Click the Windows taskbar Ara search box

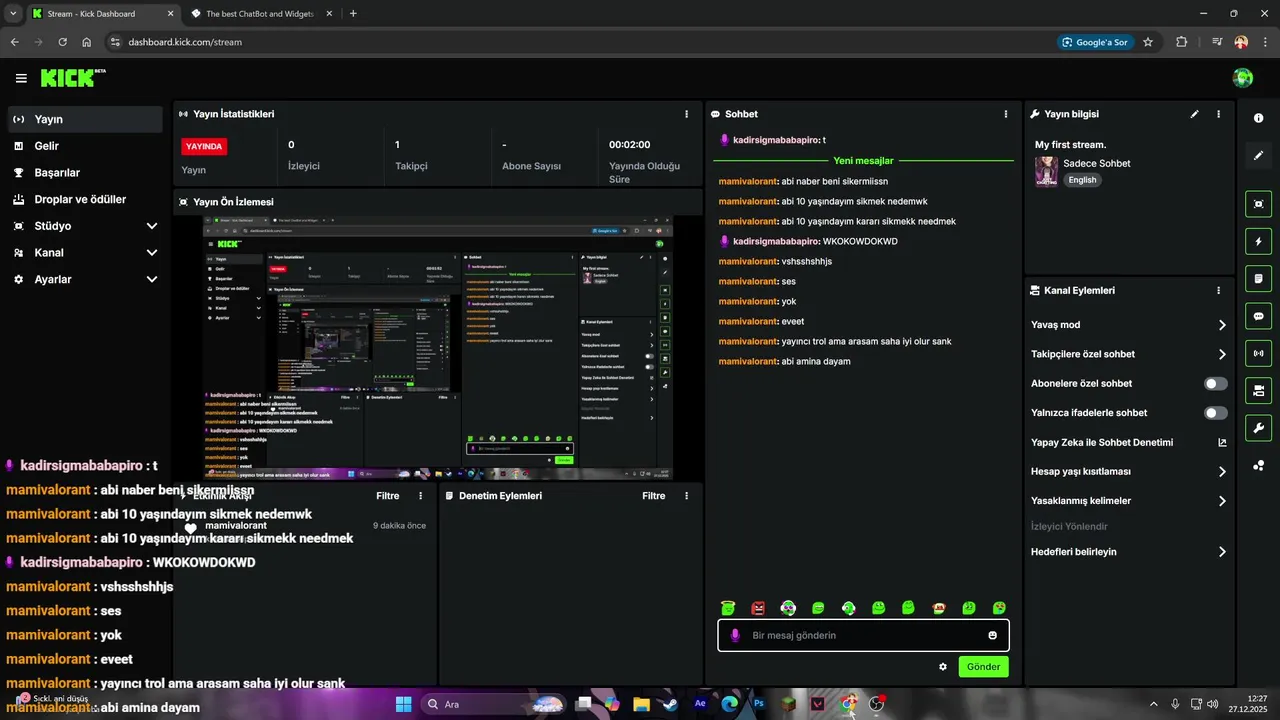point(494,704)
